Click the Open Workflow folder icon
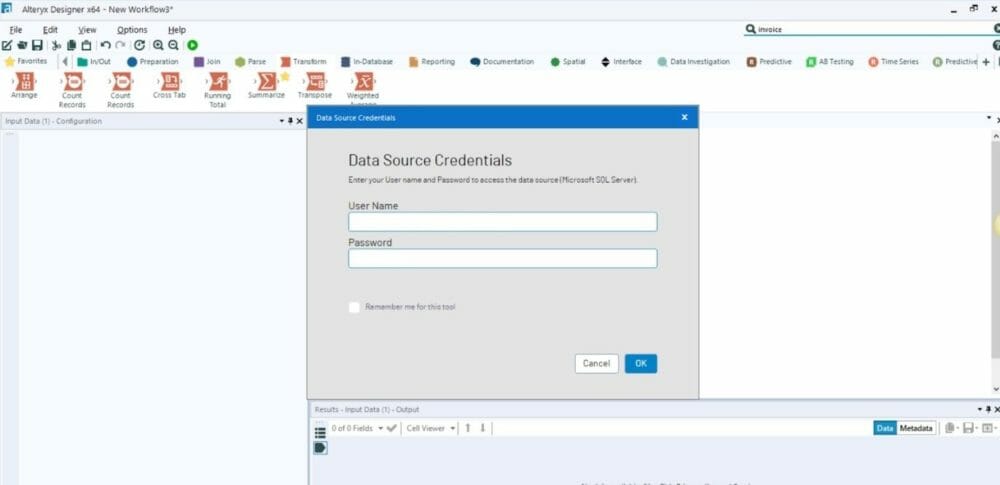The height and width of the screenshot is (485, 1000). 22,45
